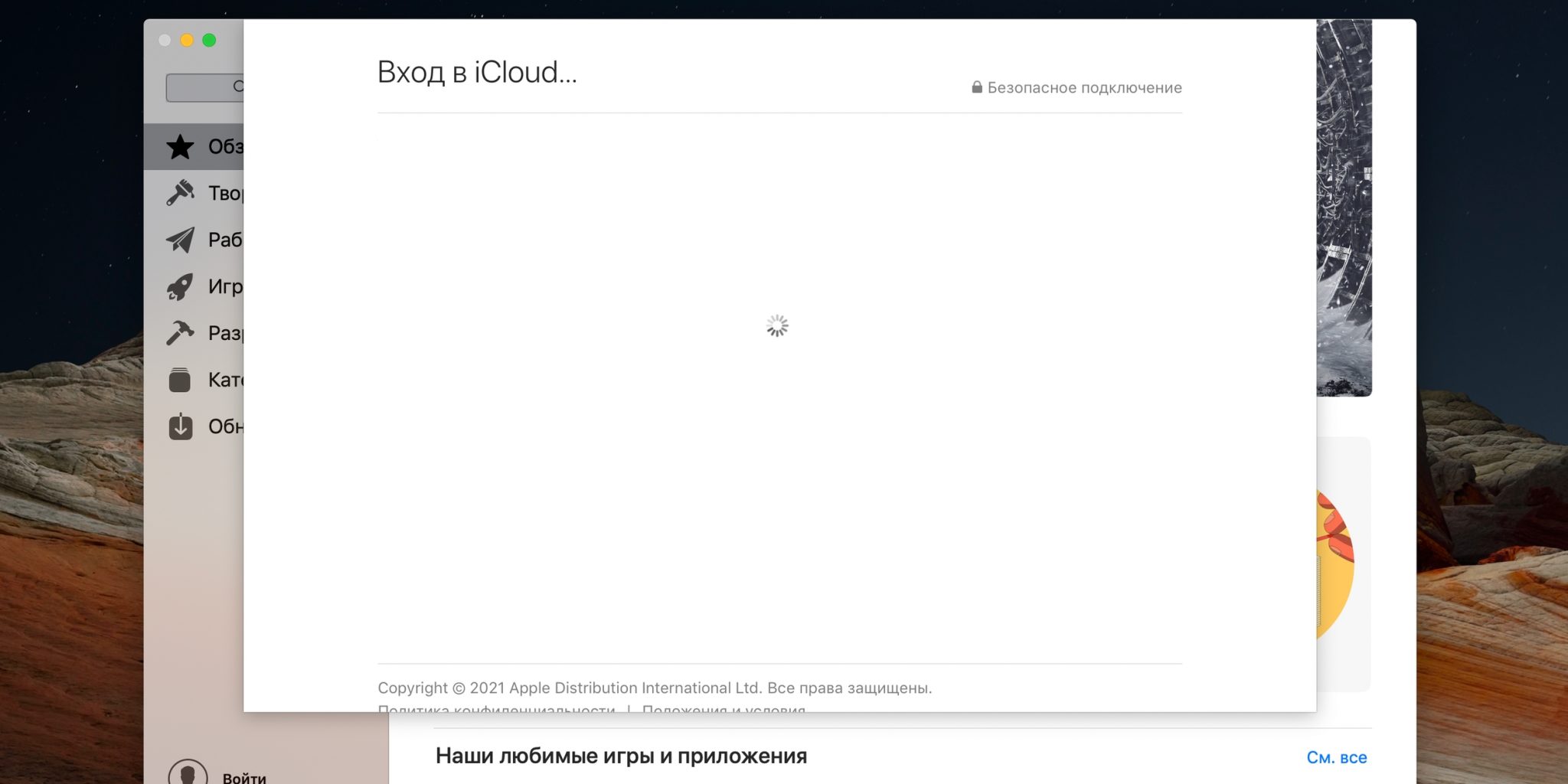Click the lock icon beside secure connection
This screenshot has width=1568, height=784.
tap(977, 87)
